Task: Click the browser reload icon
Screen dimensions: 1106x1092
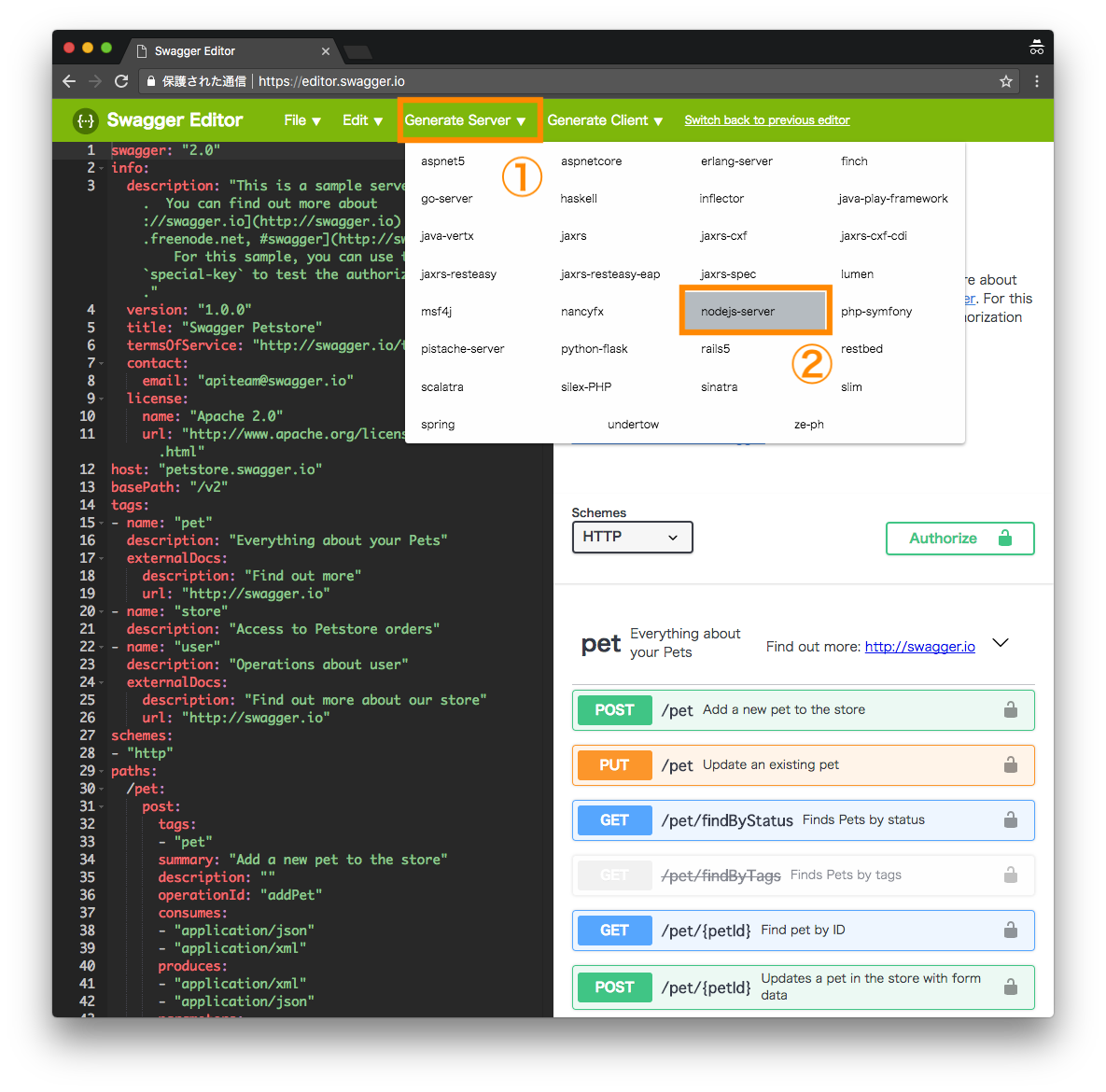Action: pyautogui.click(x=121, y=81)
